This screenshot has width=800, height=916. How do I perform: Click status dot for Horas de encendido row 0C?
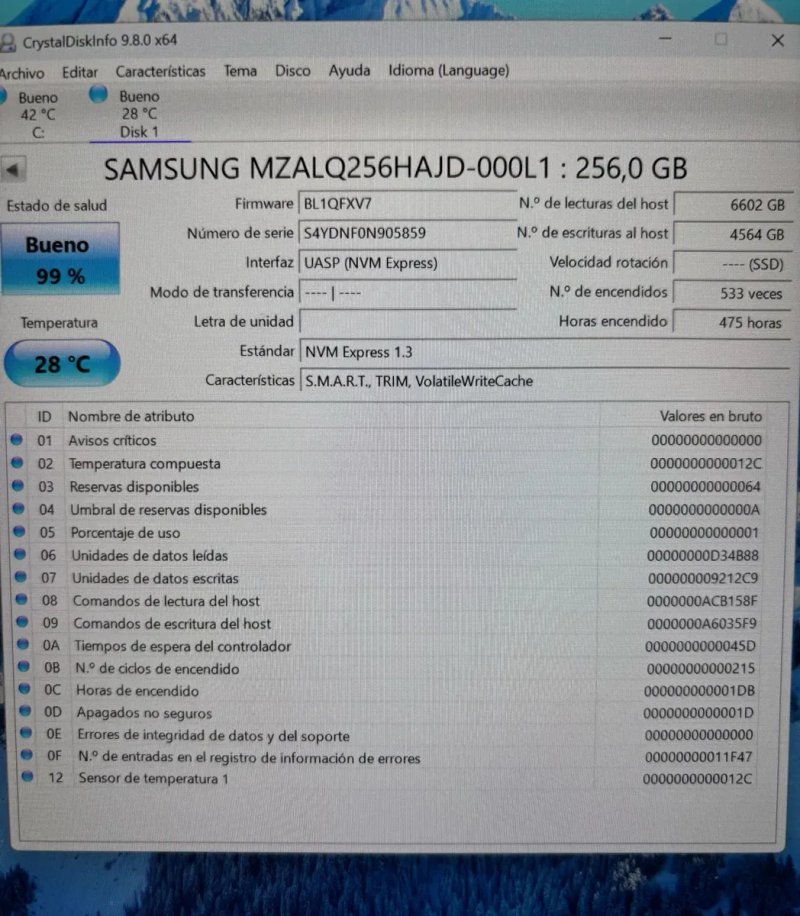(24, 688)
